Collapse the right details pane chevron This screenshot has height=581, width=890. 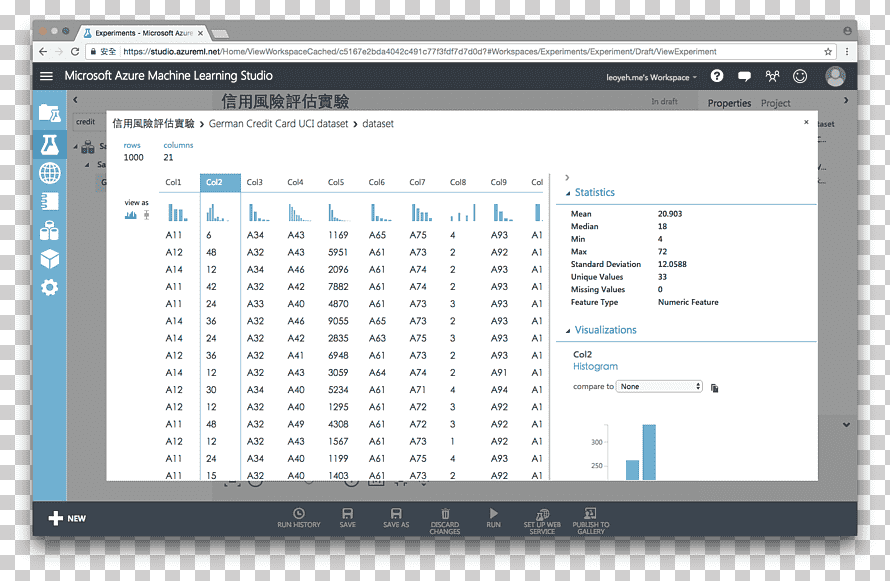(567, 178)
